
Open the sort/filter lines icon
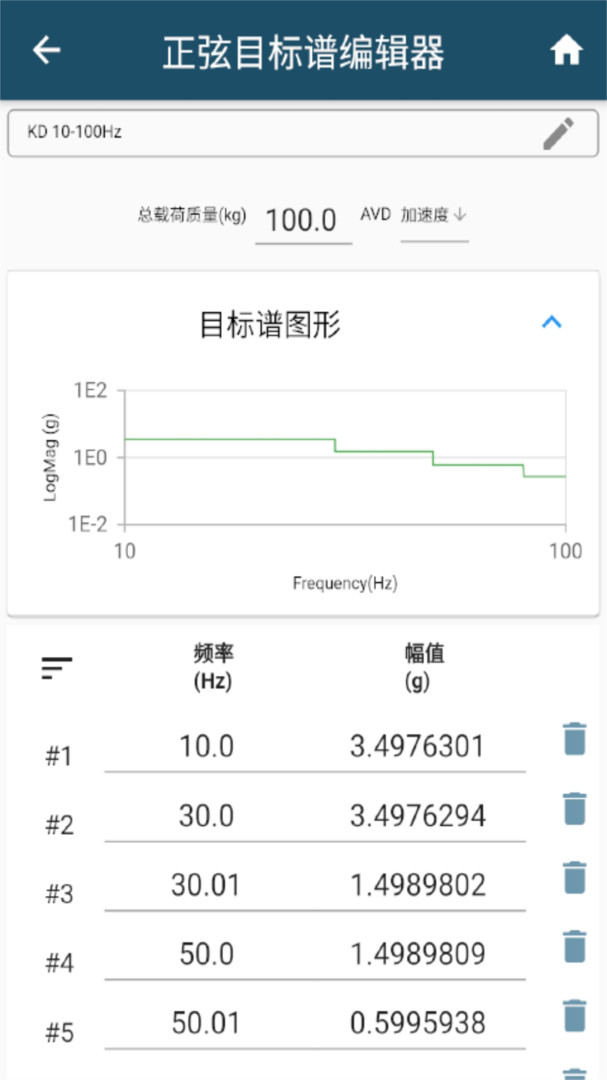[x=56, y=668]
